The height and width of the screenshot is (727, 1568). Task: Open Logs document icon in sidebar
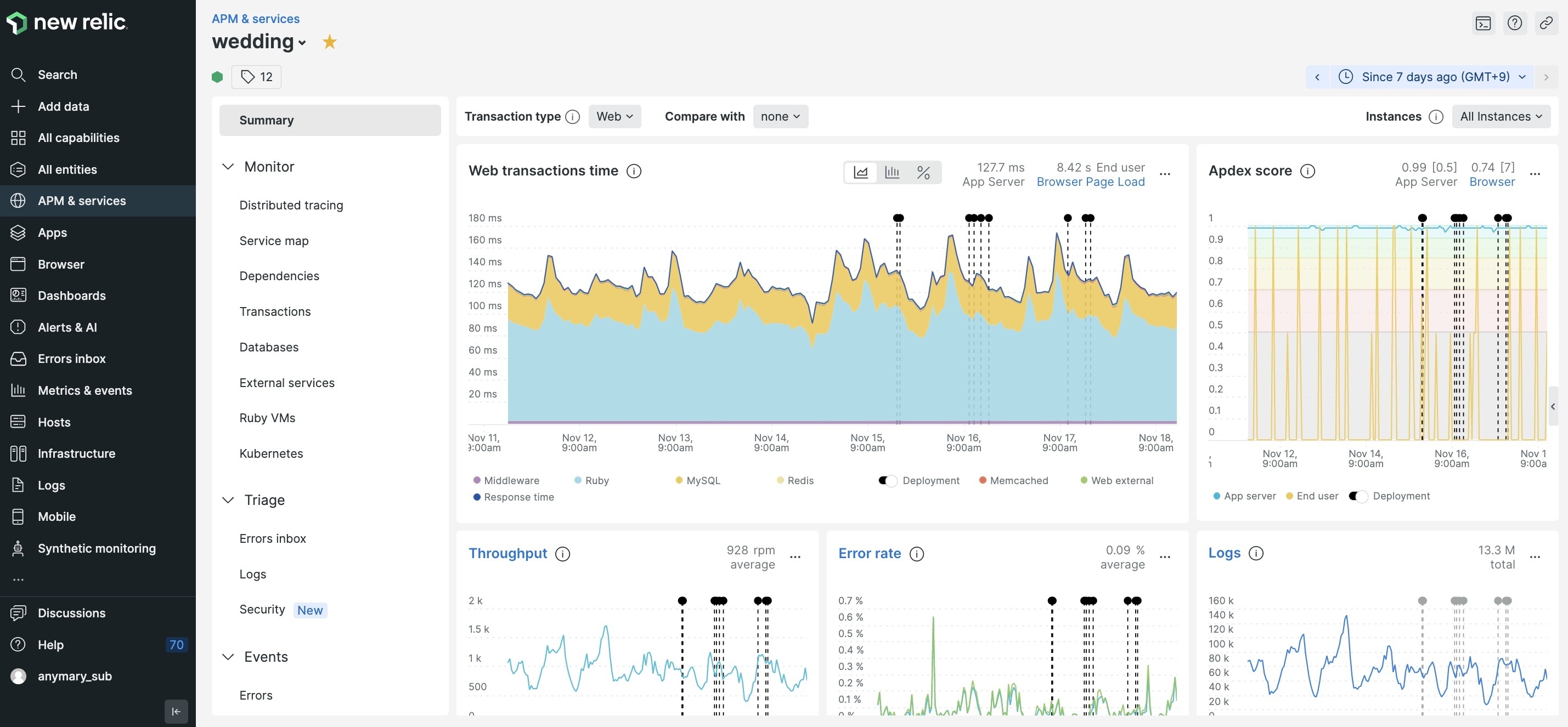coord(18,485)
